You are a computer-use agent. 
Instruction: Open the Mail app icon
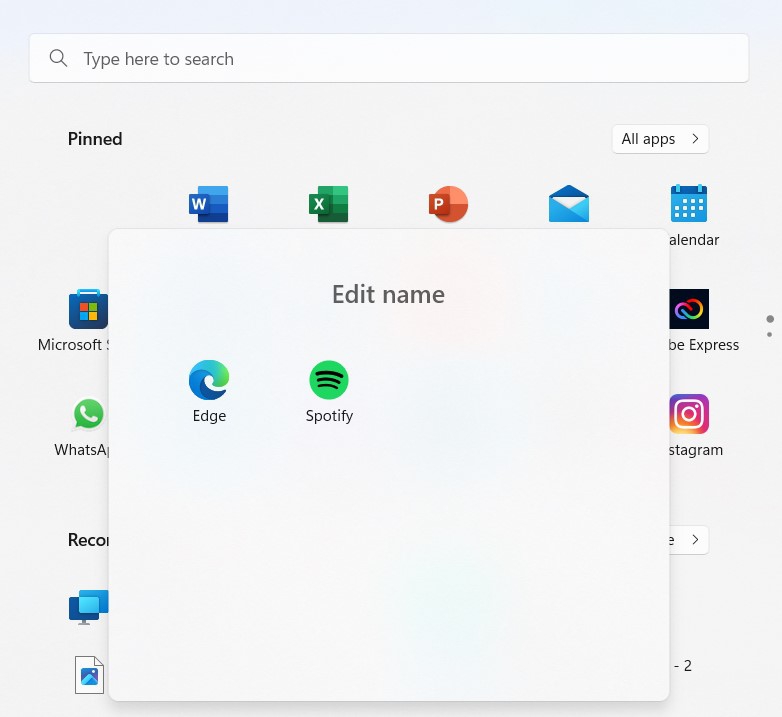tap(569, 203)
